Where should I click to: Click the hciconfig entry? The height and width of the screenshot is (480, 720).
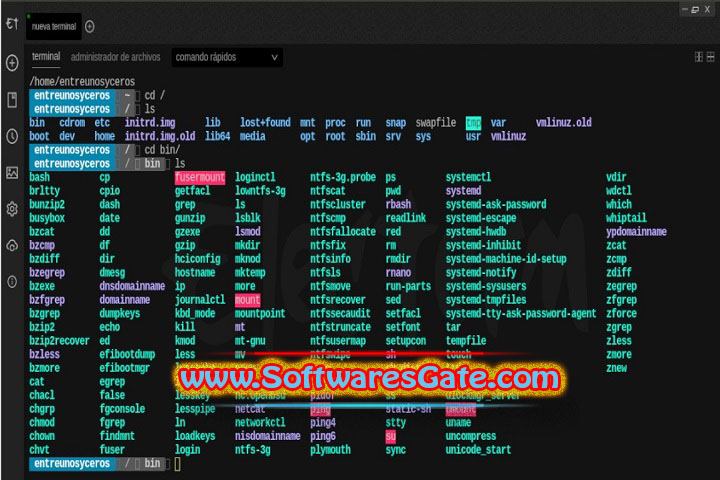(x=197, y=259)
